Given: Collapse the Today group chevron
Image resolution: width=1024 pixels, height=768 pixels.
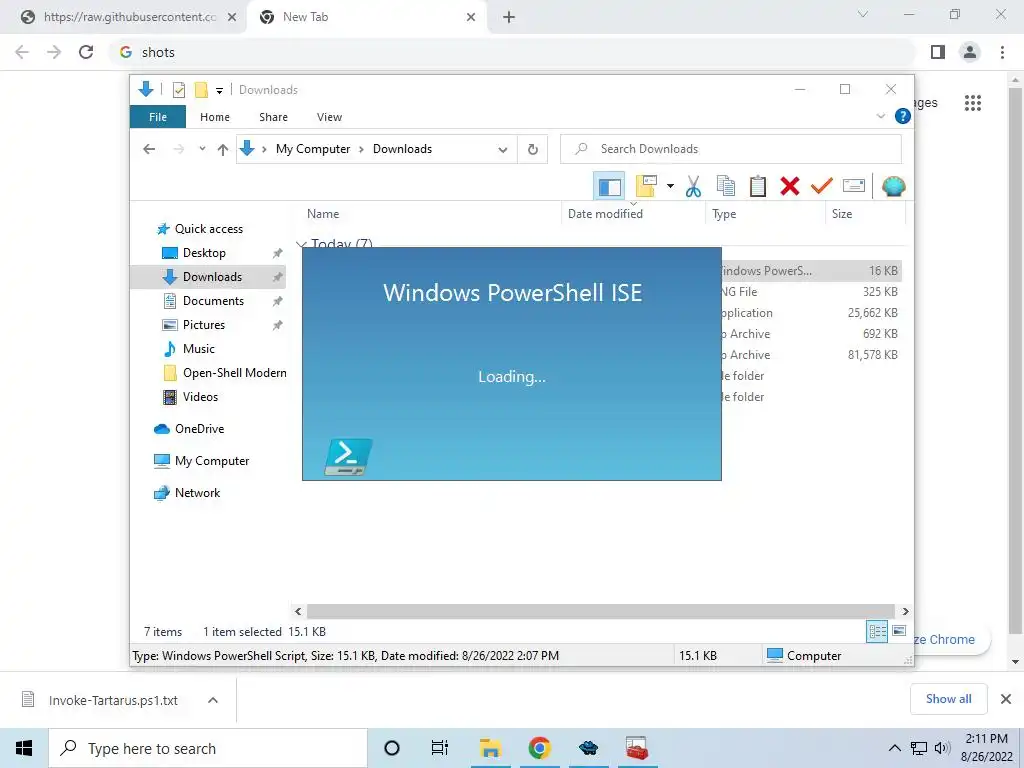Looking at the screenshot, I should pyautogui.click(x=301, y=244).
